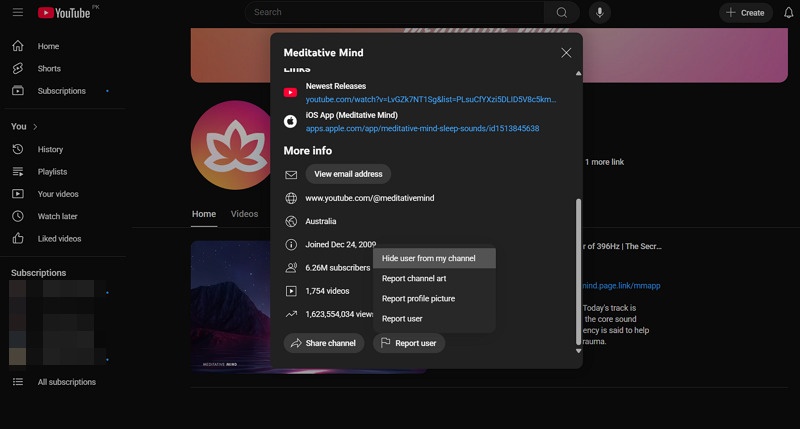Click the 6.26M subscribers text
Image resolution: width=800 pixels, height=429 pixels.
click(x=338, y=268)
